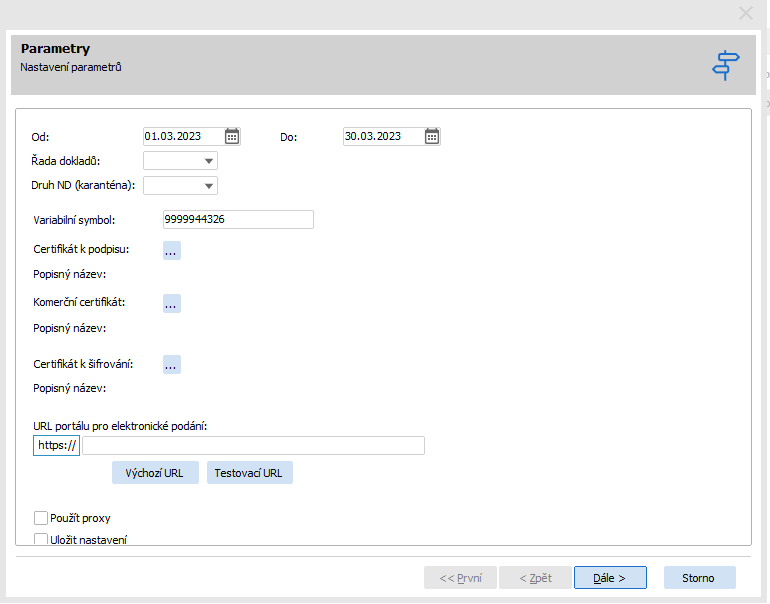770x604 pixels.
Task: Click the Výchozí URL button
Action: pos(155,473)
